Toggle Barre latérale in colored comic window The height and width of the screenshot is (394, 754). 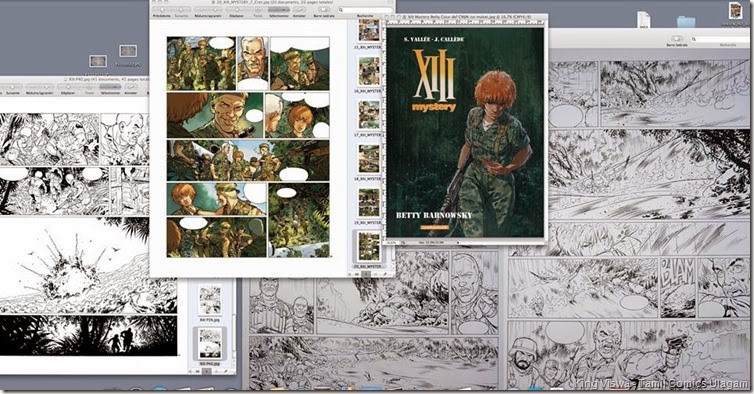324,10
